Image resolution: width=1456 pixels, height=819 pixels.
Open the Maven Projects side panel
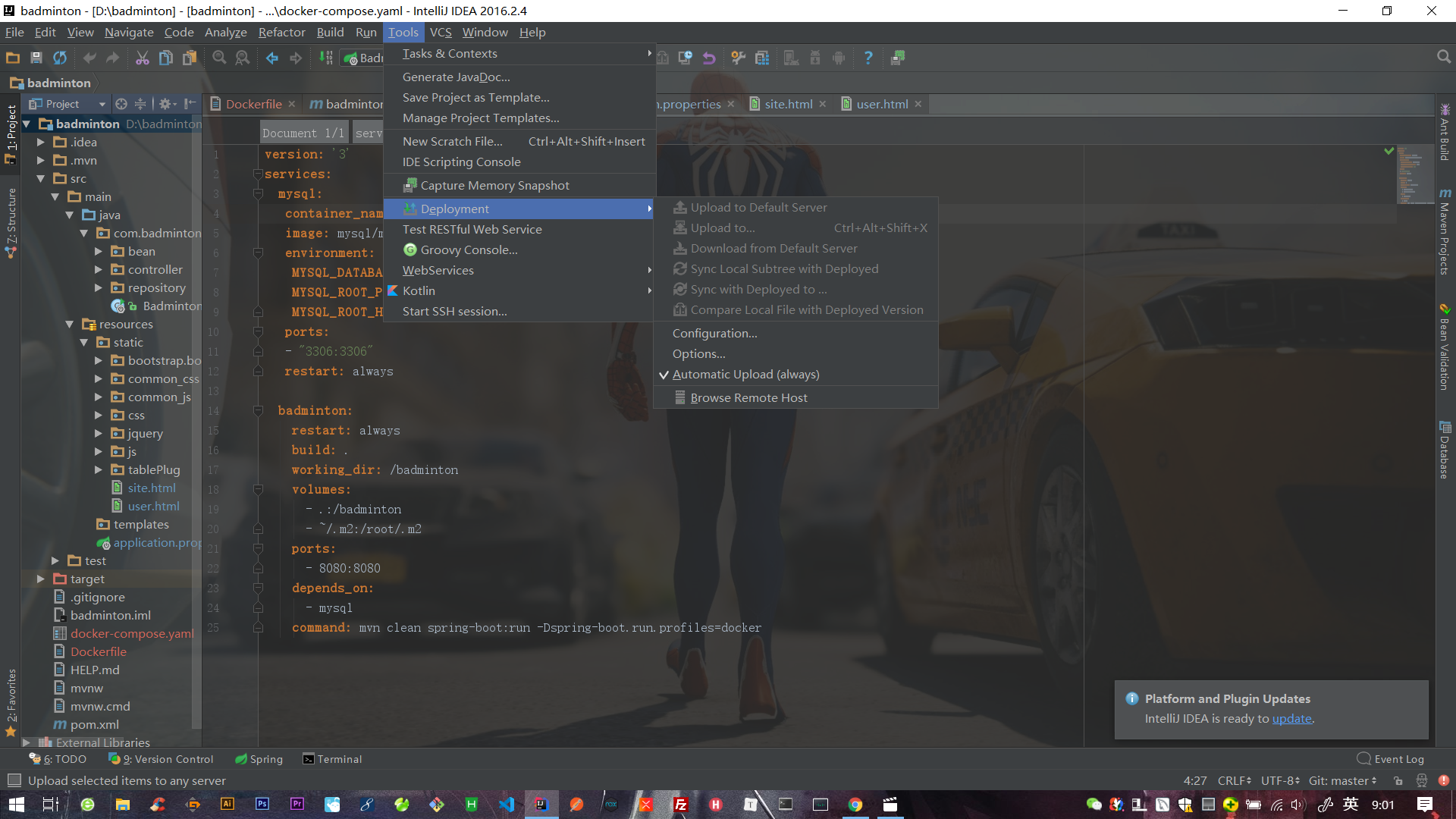tap(1445, 232)
